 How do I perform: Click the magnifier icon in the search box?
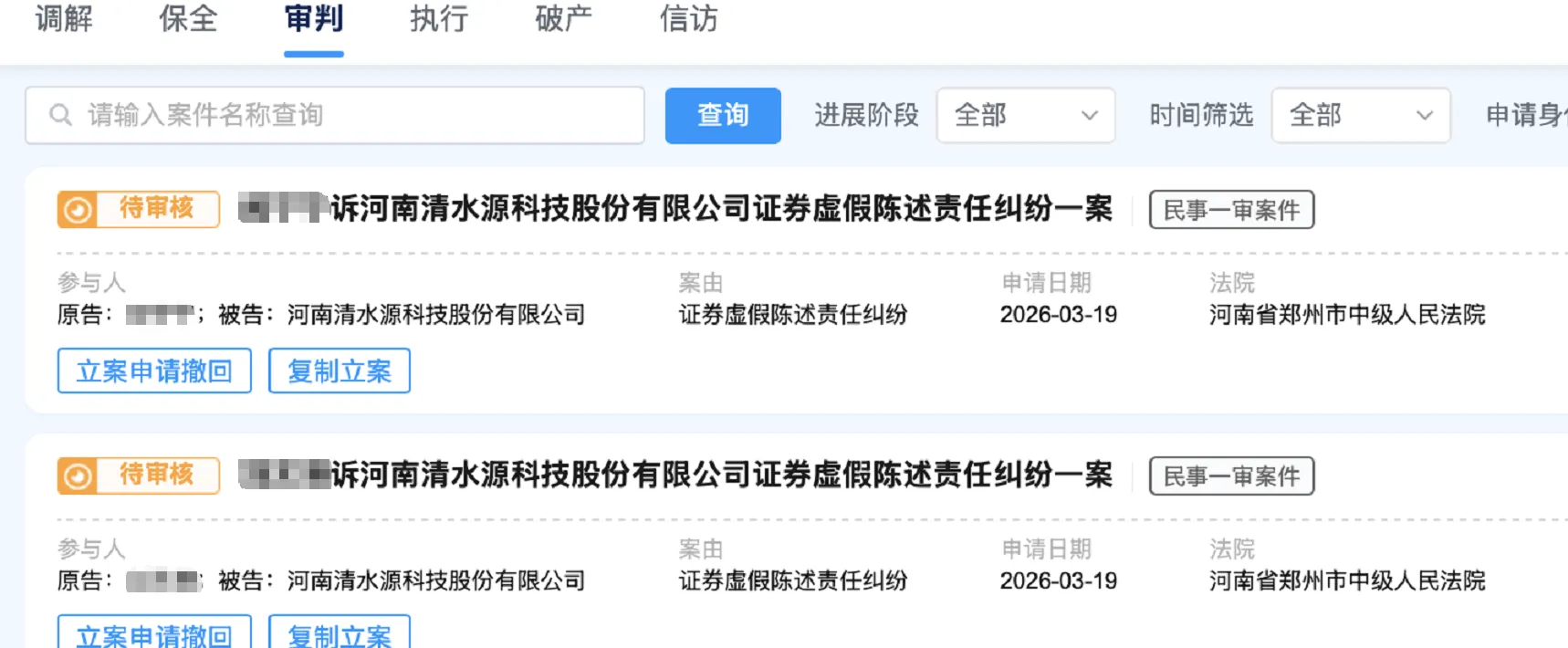click(x=60, y=115)
